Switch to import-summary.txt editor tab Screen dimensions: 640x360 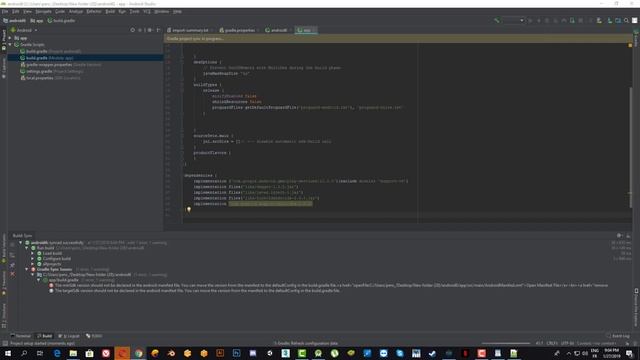[190, 30]
